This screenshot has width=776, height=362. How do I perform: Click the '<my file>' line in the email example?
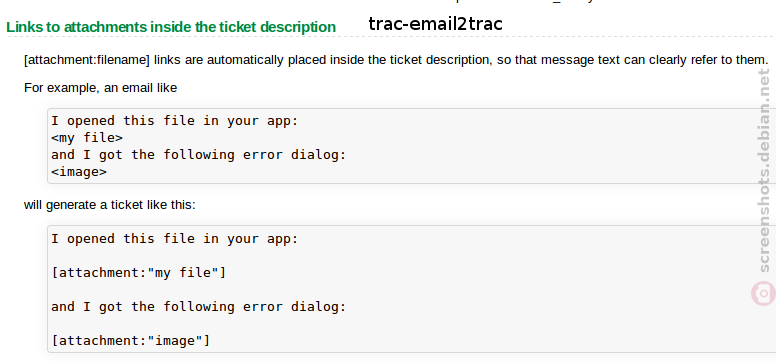tap(87, 138)
